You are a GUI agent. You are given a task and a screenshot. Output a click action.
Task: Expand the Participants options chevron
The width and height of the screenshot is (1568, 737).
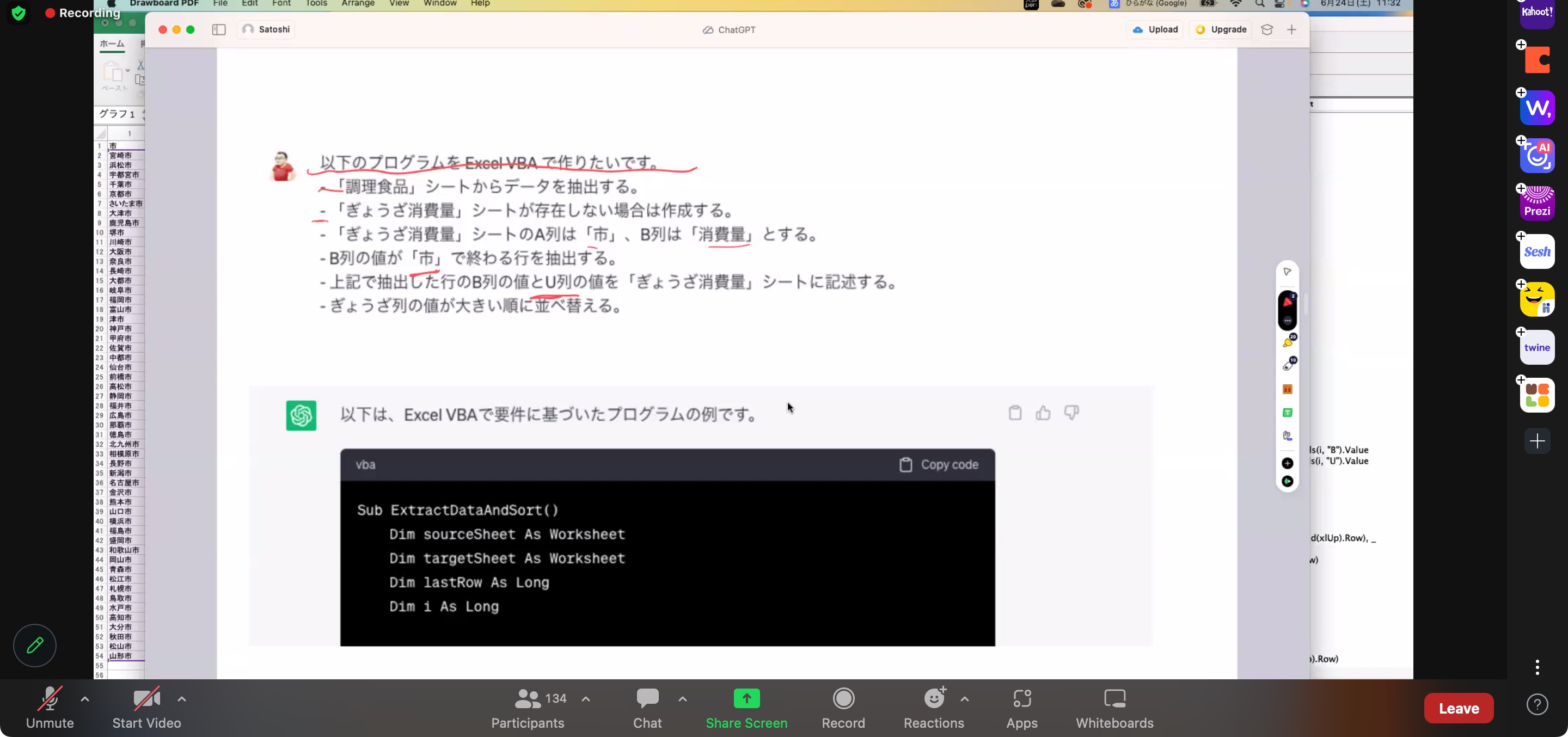586,699
